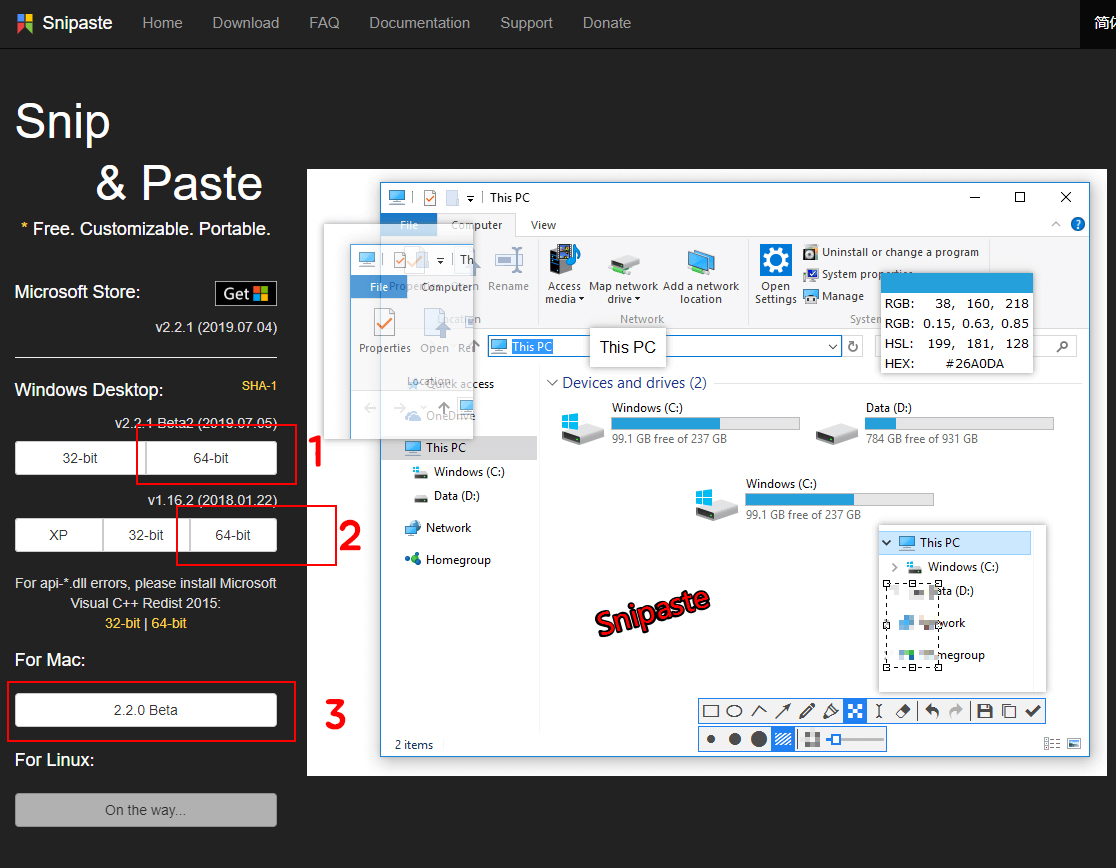Click Uninstall or change a program

[891, 252]
